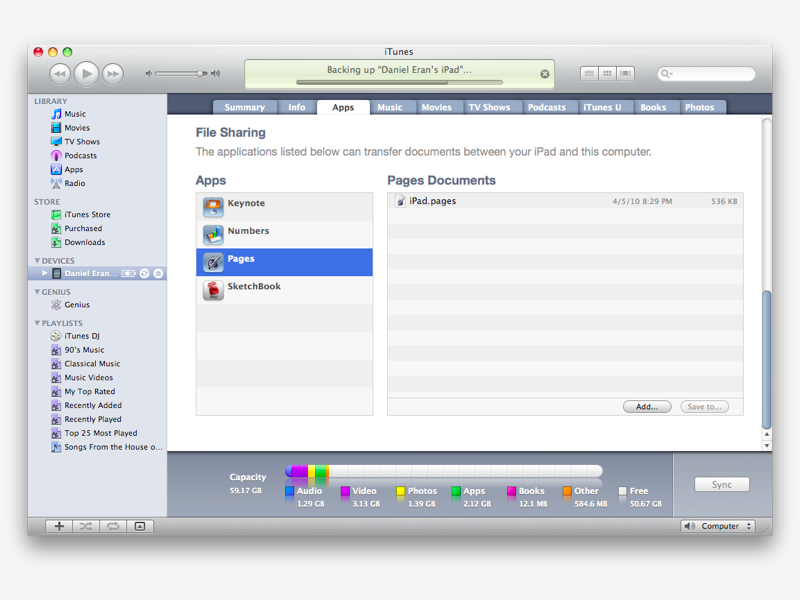Collapse the Devices section
800x600 pixels.
pyautogui.click(x=37, y=261)
